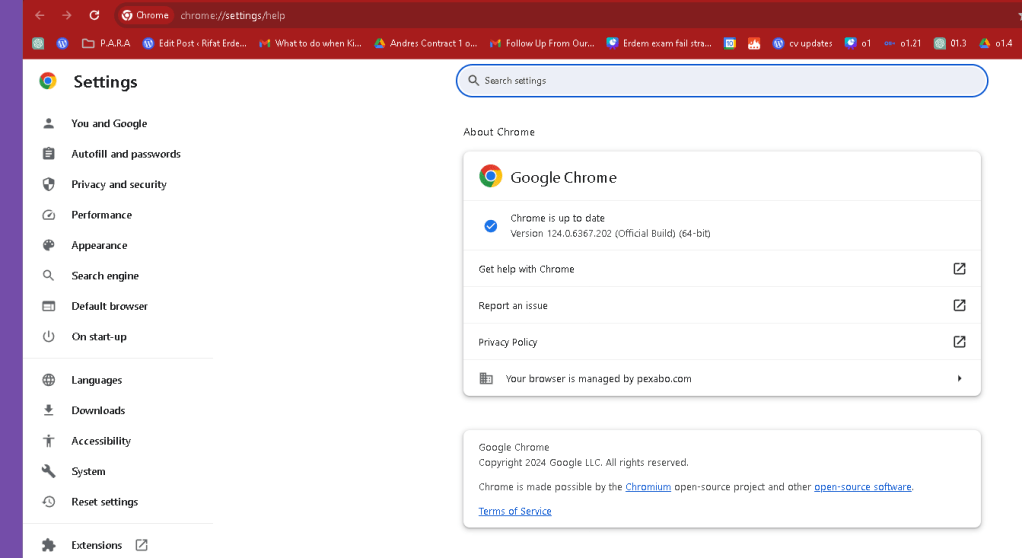Open the unlabeled WordPress bookmark icon

coord(62,43)
